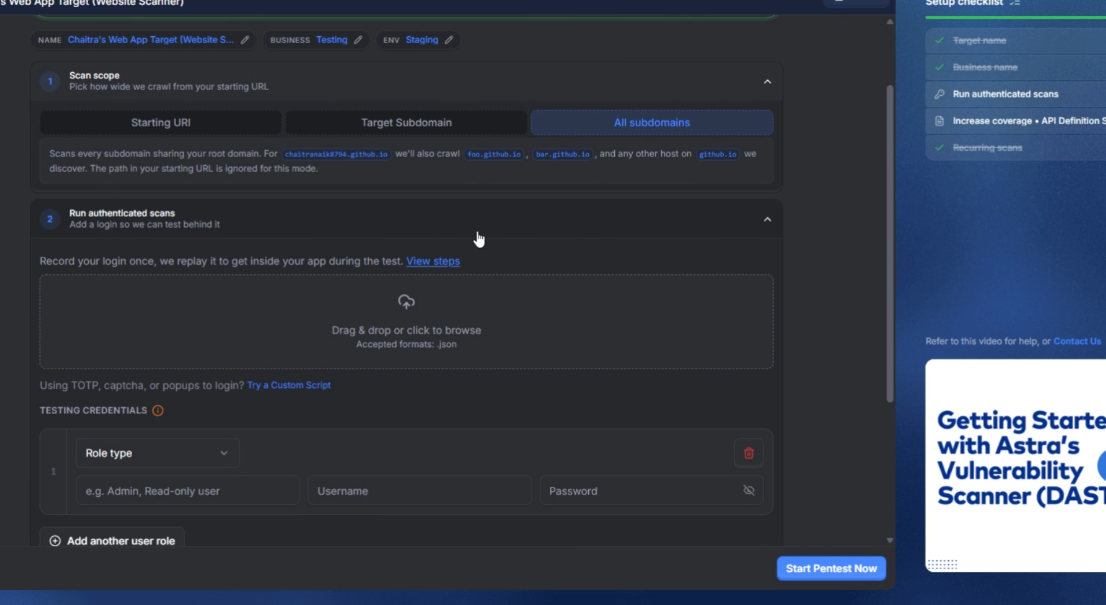The width and height of the screenshot is (1106, 605).
Task: Focus the Admin, Read-only user role field
Action: pyautogui.click(x=188, y=491)
